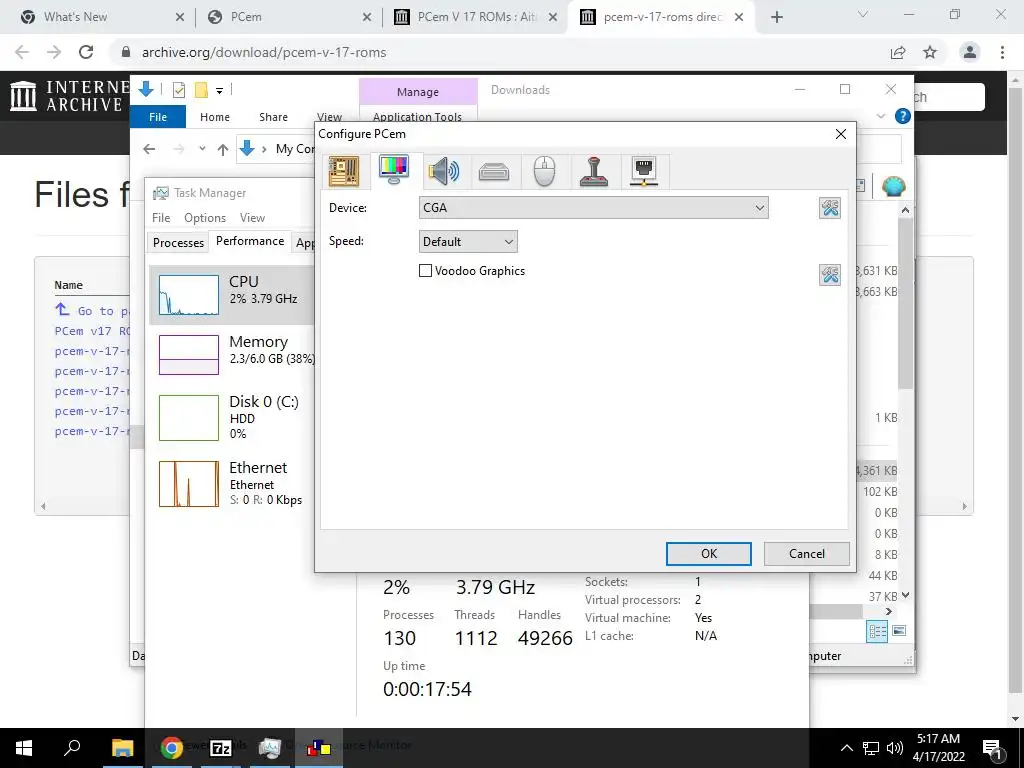The width and height of the screenshot is (1024, 768).
Task: Open Explorer recent locations dropdown arrow
Action: (x=202, y=149)
